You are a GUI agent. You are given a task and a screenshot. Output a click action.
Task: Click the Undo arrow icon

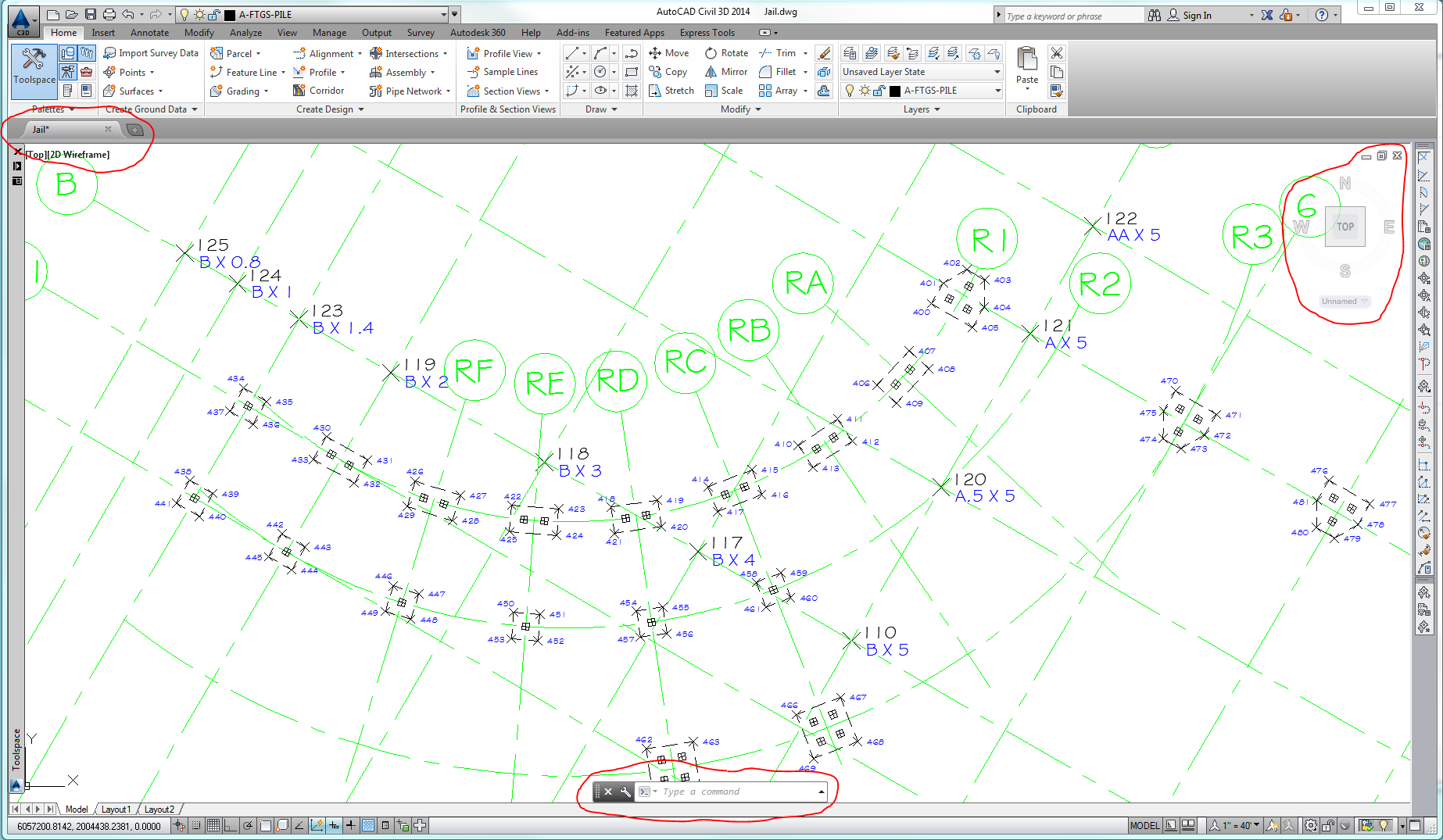[x=128, y=14]
